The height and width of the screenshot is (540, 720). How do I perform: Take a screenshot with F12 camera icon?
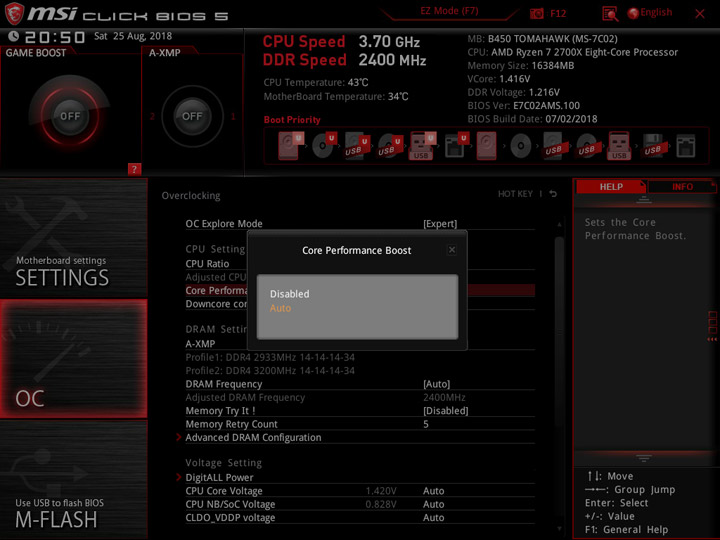point(536,13)
